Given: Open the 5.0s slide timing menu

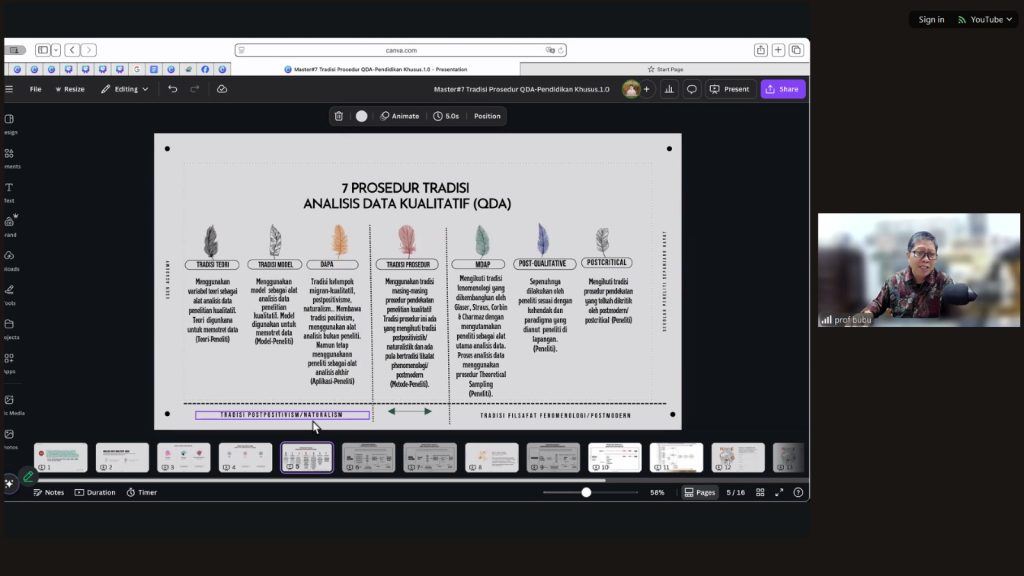Looking at the screenshot, I should [446, 116].
